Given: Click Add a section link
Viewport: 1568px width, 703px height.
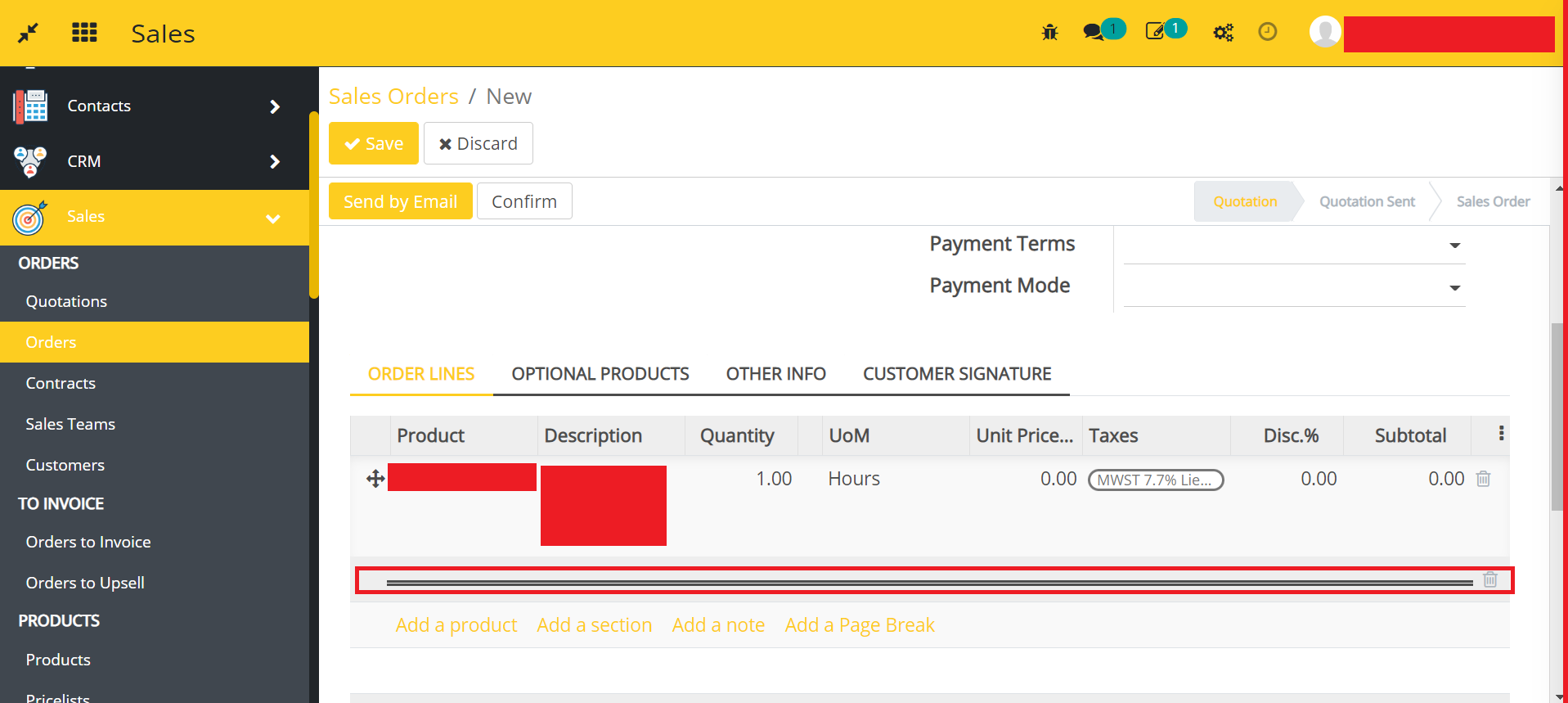Looking at the screenshot, I should [x=595, y=625].
